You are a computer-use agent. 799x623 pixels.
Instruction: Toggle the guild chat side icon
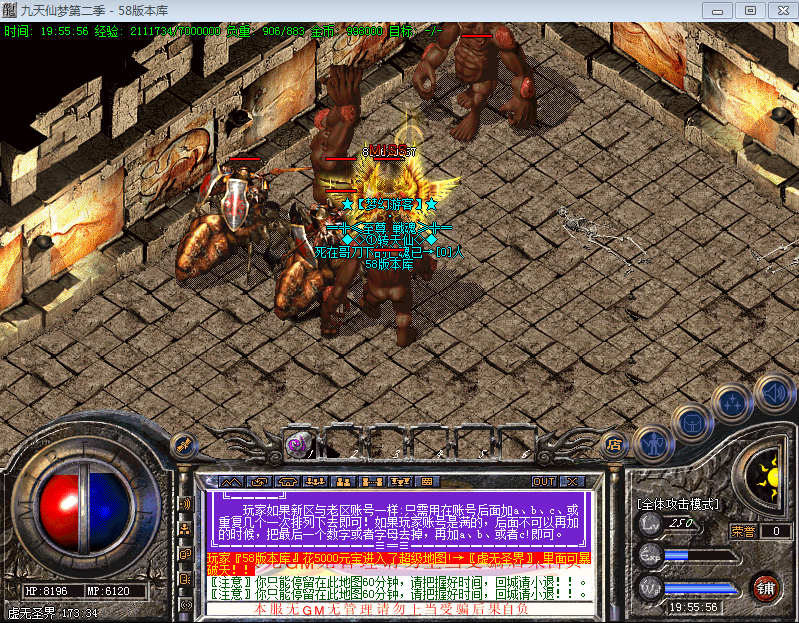click(x=185, y=579)
